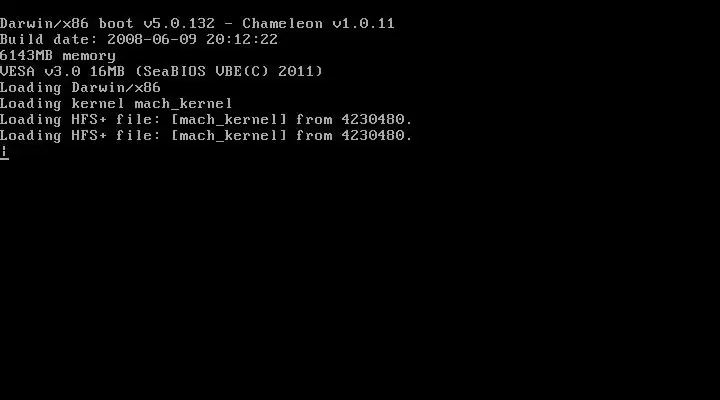Click 'Loading HFS+ file:' in the last text line

tap(80, 136)
